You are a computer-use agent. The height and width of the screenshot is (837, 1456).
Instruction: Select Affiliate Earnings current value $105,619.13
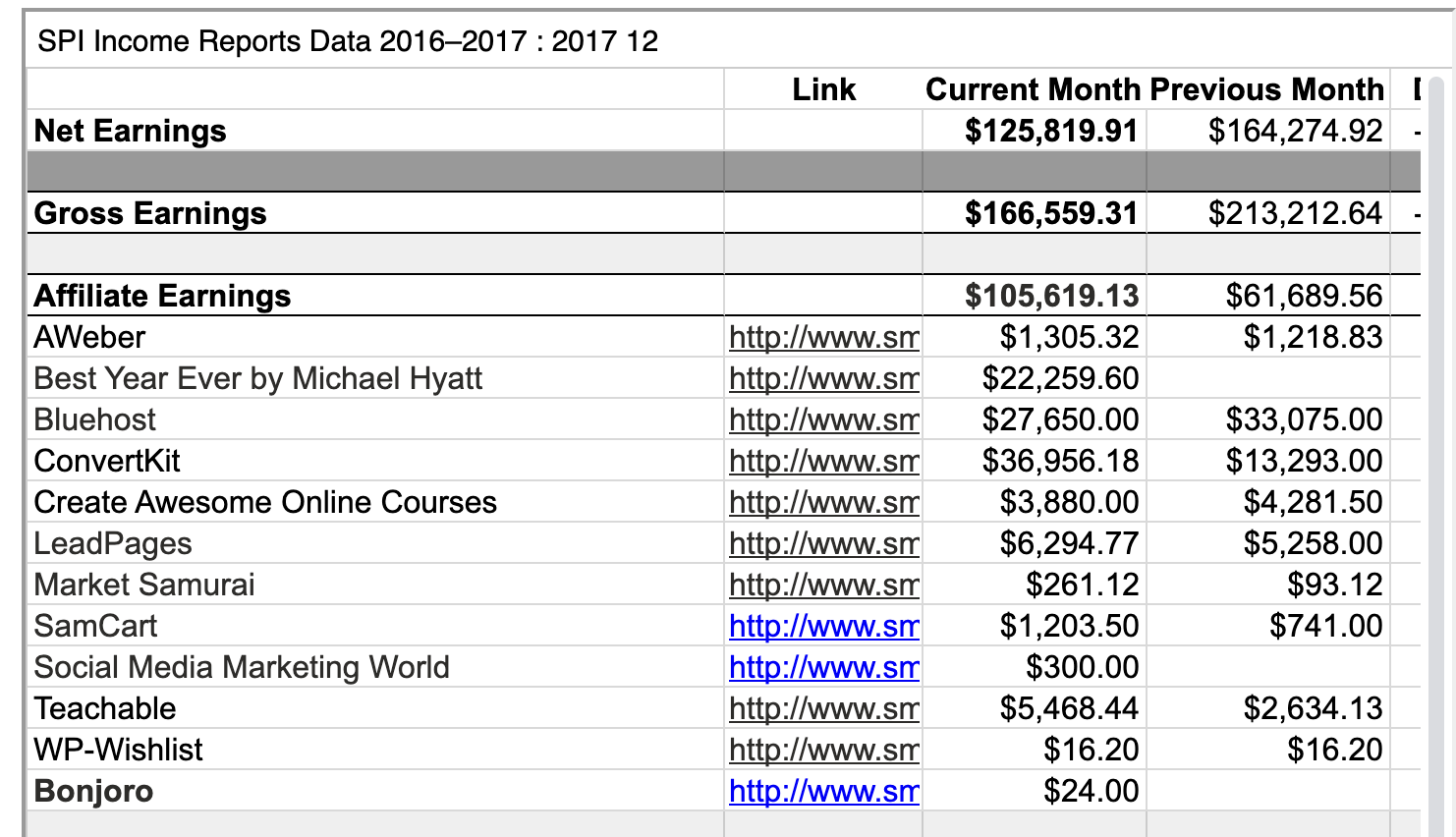pyautogui.click(x=1051, y=296)
